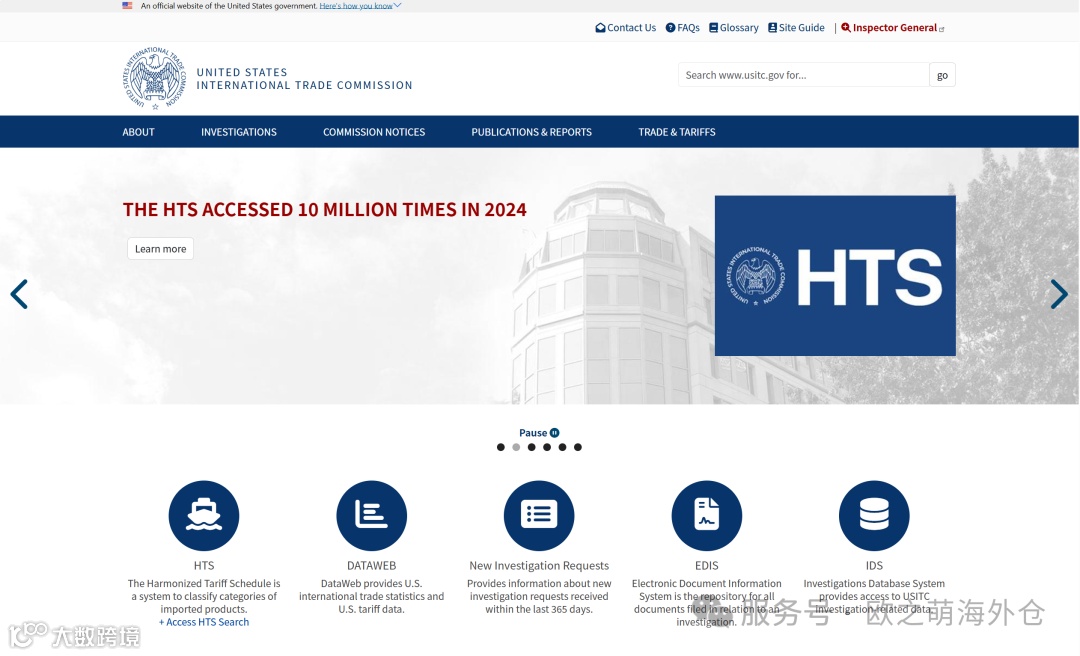Click the IDS database circle icon
The image size is (1080, 656).
pos(874,515)
